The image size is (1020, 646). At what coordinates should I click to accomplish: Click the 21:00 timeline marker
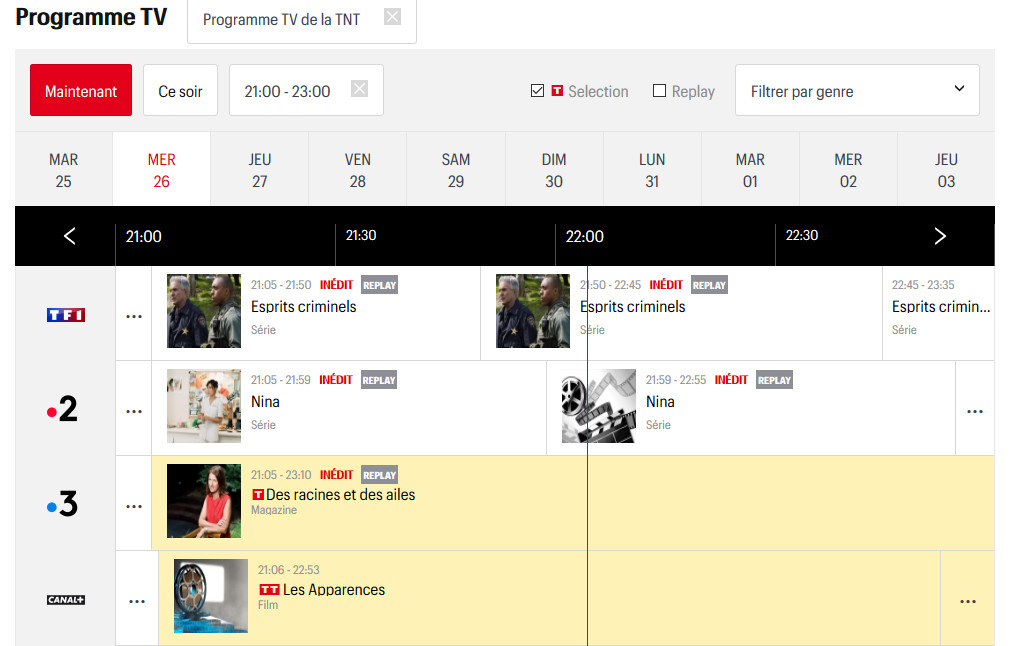(144, 236)
